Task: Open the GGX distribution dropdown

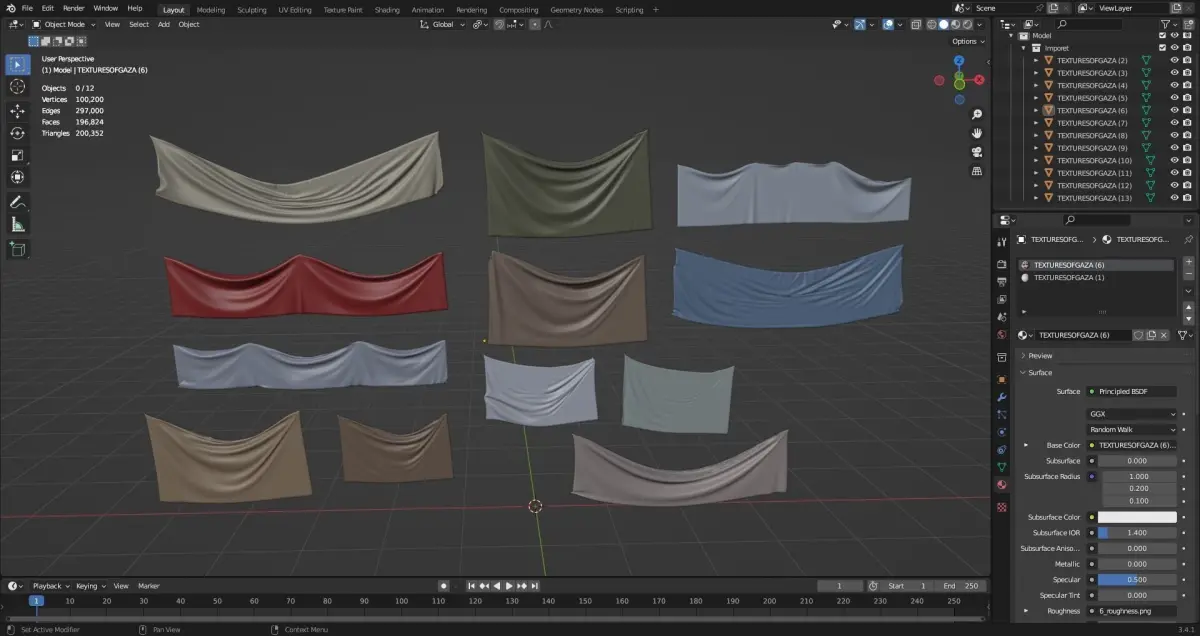Action: 1132,413
